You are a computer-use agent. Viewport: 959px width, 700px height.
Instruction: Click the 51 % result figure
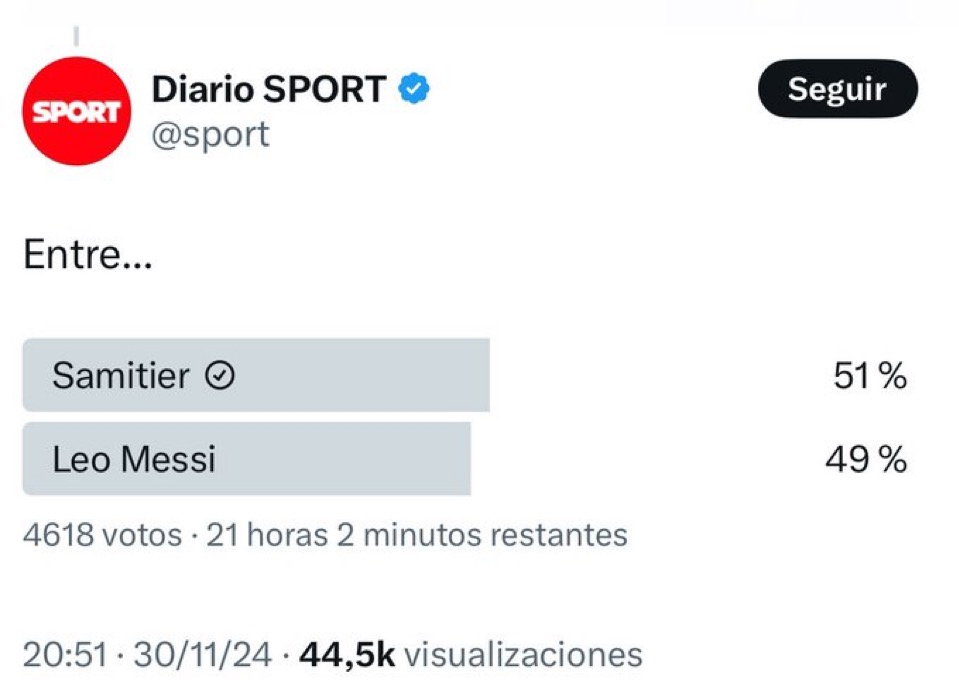[869, 376]
